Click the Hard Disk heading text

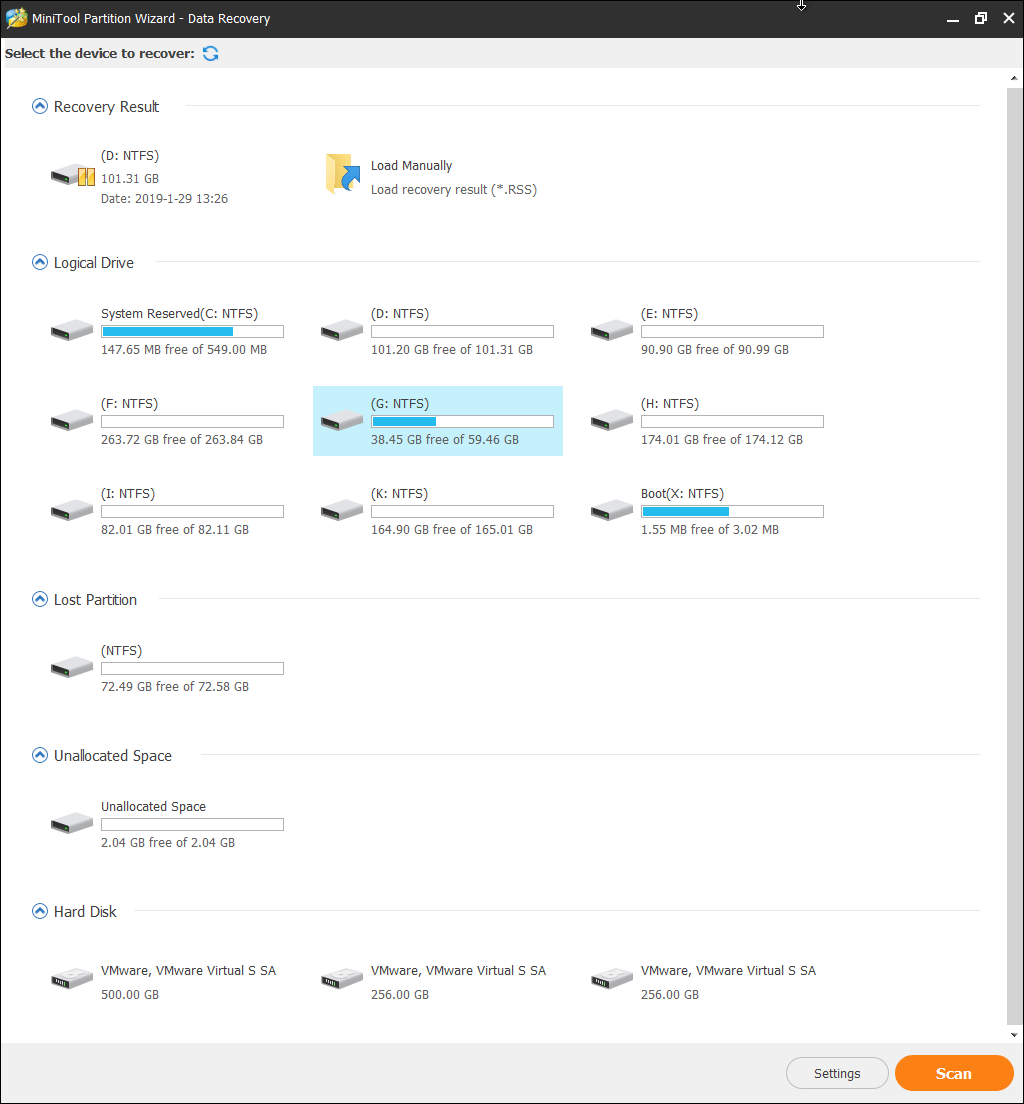click(85, 912)
